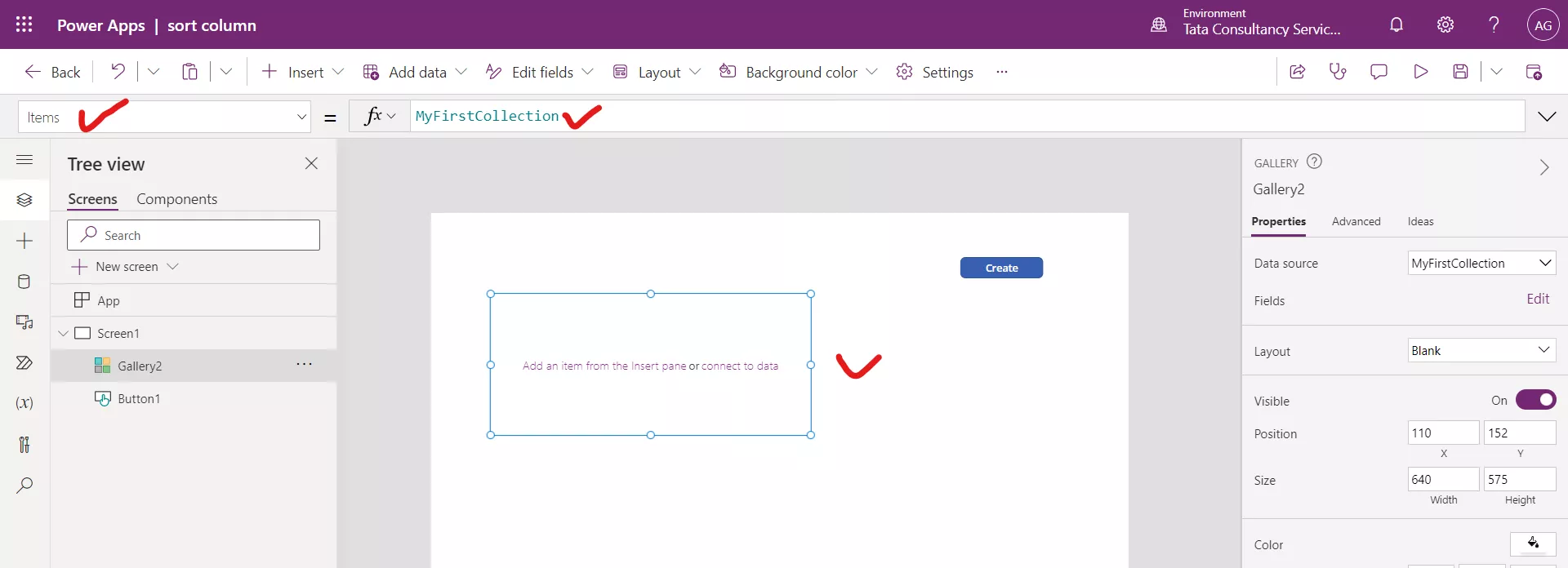Click the tree view Search box
Screen dimensions: 1568x568
click(x=194, y=235)
